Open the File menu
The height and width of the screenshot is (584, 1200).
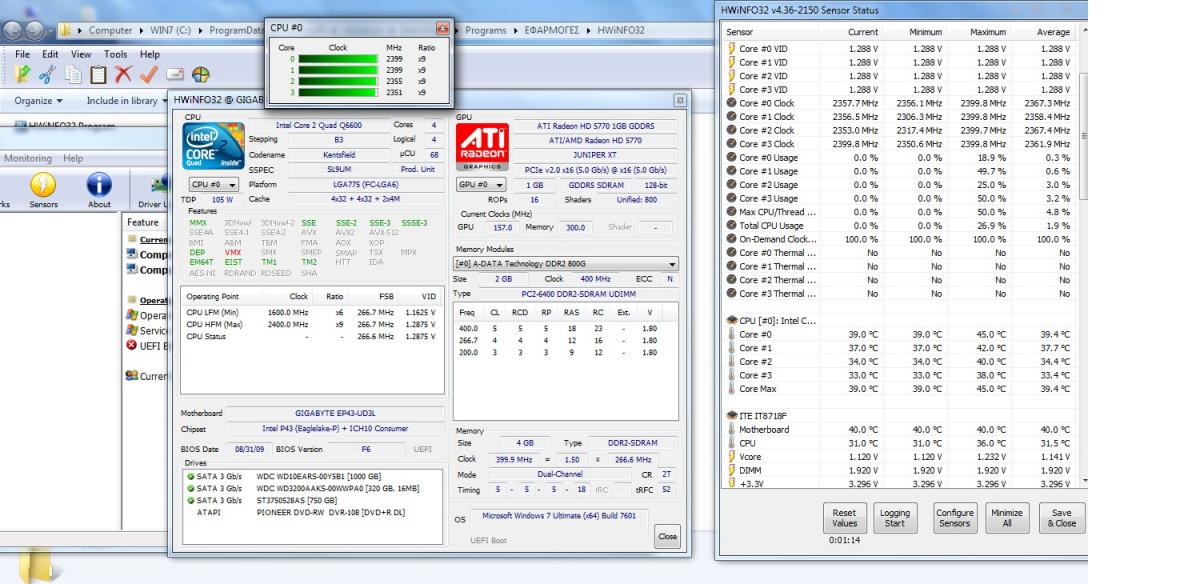(x=22, y=53)
